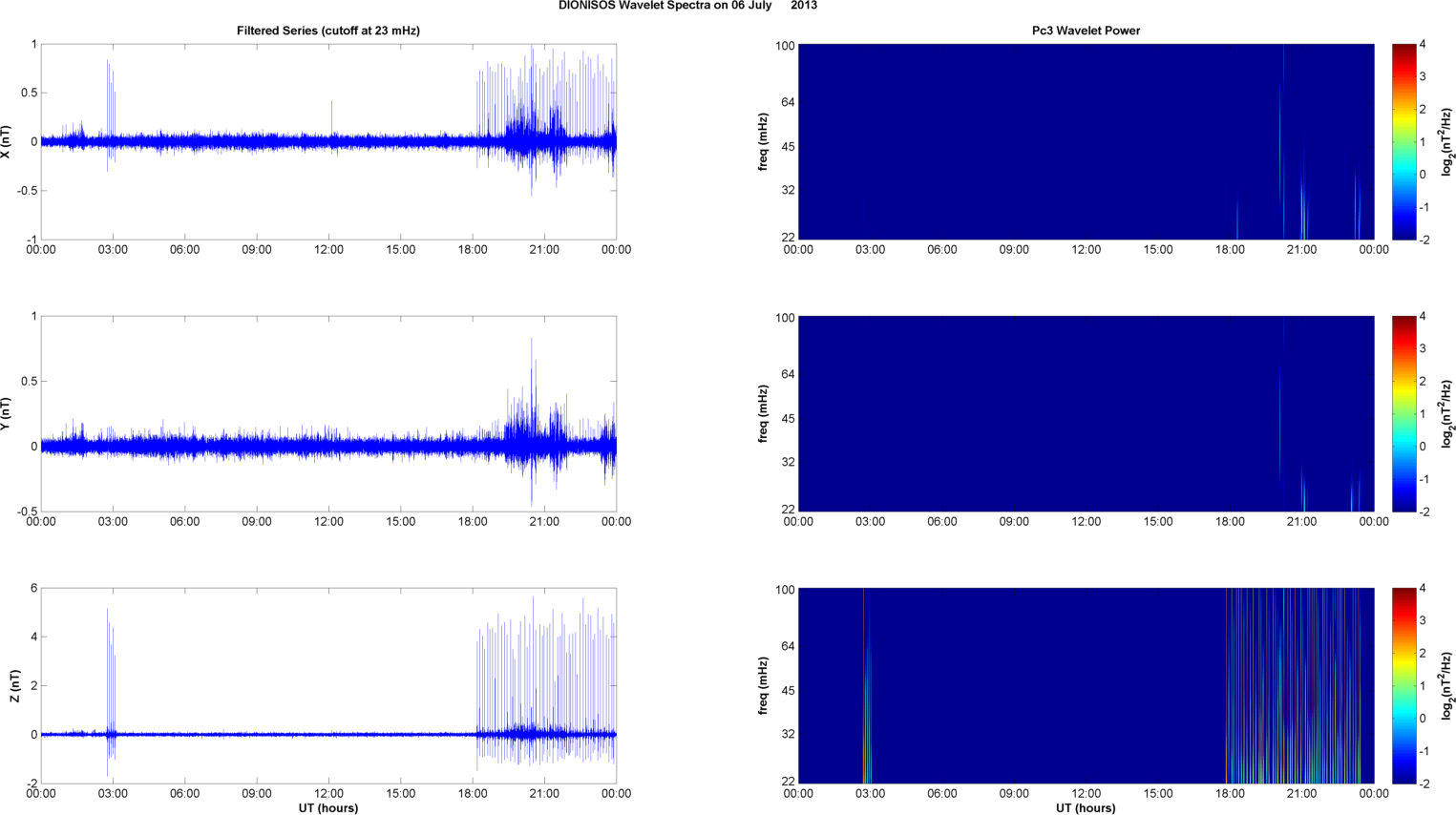Click the freq (mHz) label of the bottom spectrogram
This screenshot has width=1456, height=815.
tap(764, 686)
